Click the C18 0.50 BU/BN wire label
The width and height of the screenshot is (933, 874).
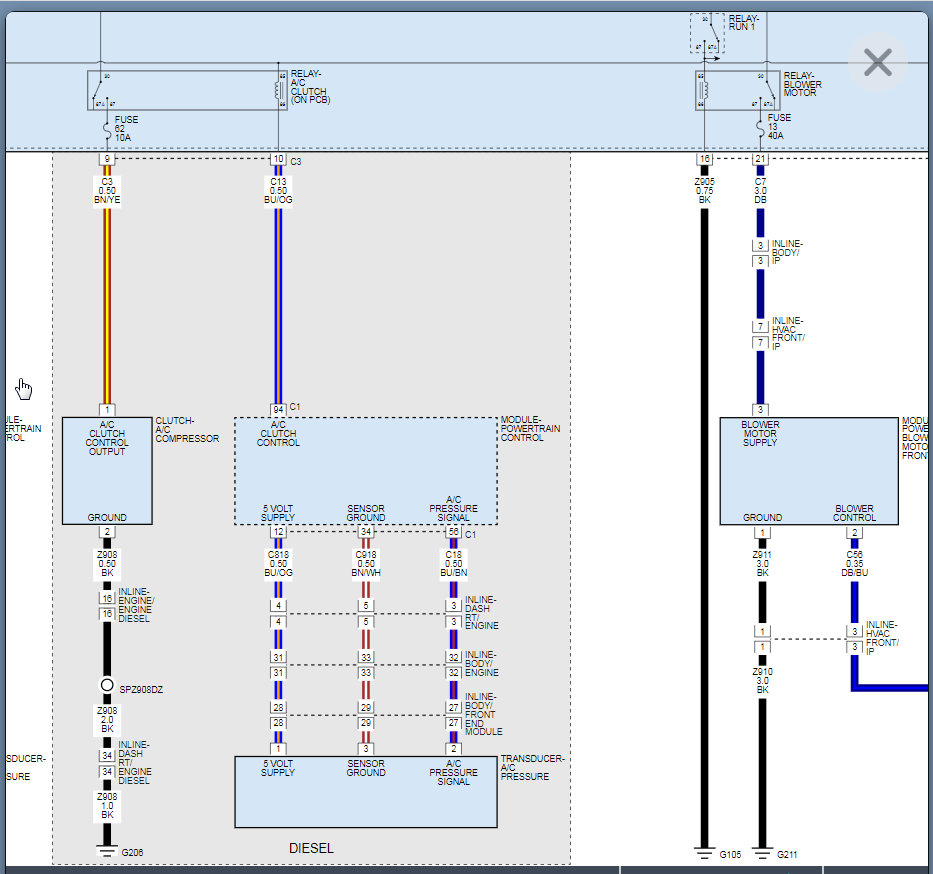(x=453, y=563)
